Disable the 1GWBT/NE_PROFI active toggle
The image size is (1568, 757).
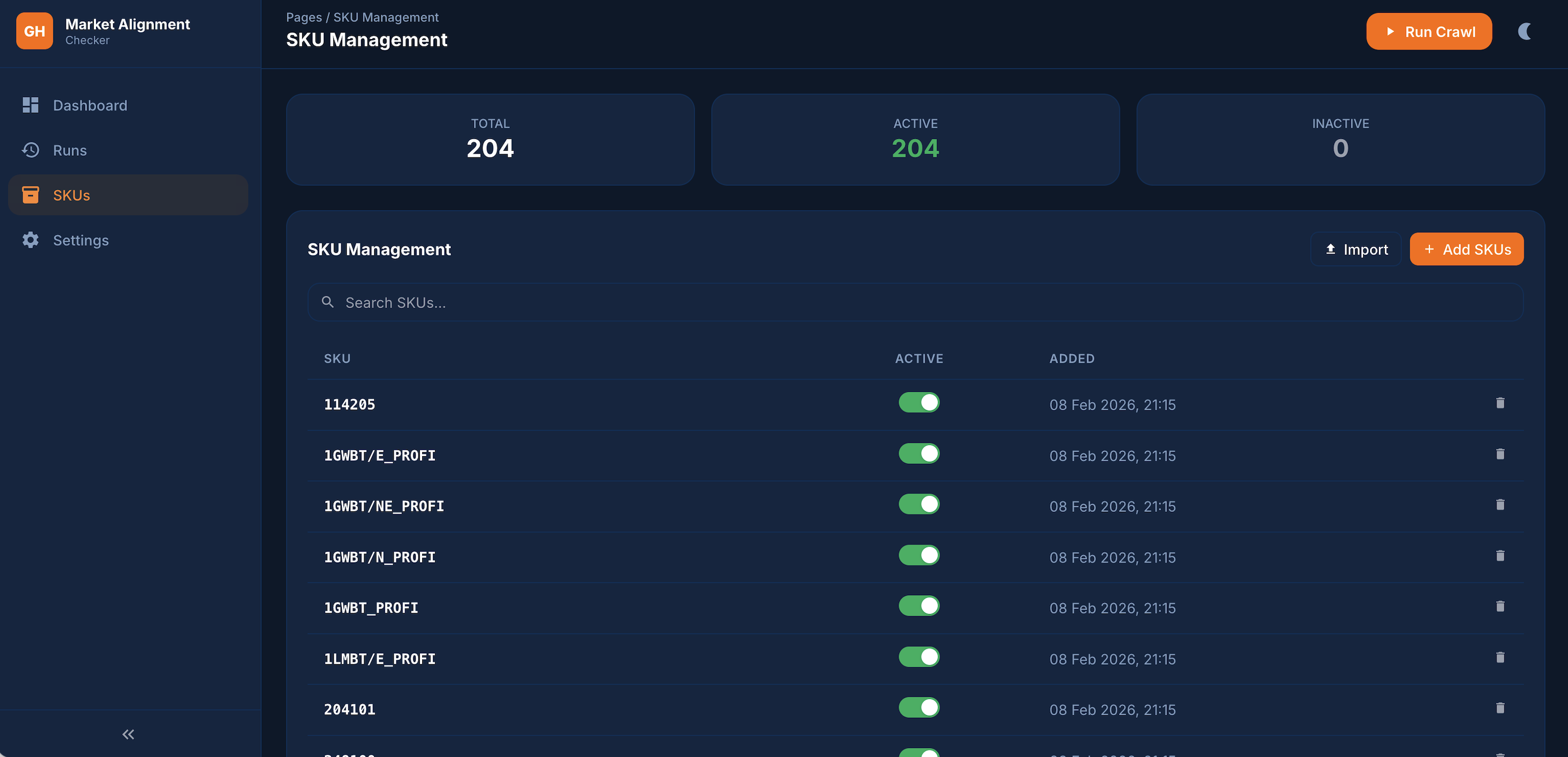(919, 504)
